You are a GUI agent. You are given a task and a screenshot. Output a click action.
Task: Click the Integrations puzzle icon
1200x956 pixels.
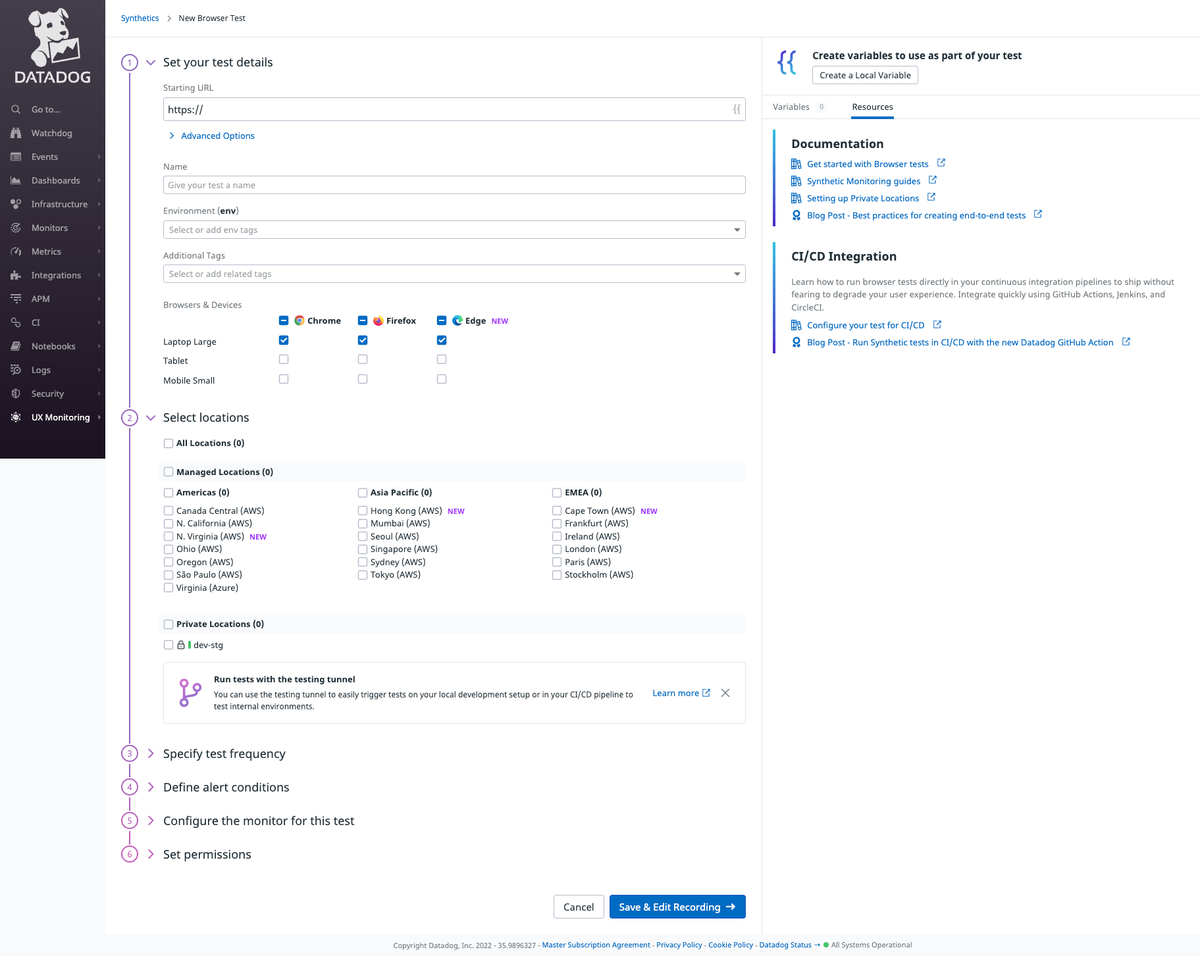15,275
